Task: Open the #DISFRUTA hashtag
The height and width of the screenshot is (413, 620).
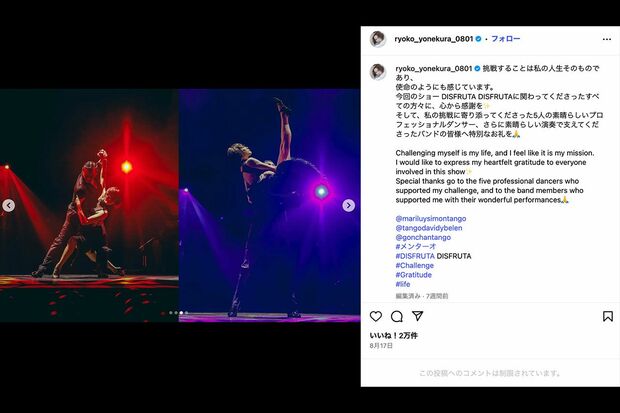Action: (x=415, y=256)
